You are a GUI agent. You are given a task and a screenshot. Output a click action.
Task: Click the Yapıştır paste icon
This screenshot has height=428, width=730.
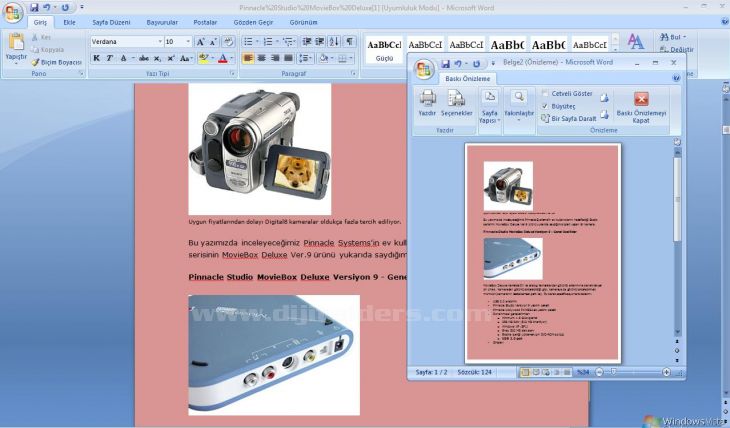(16, 42)
